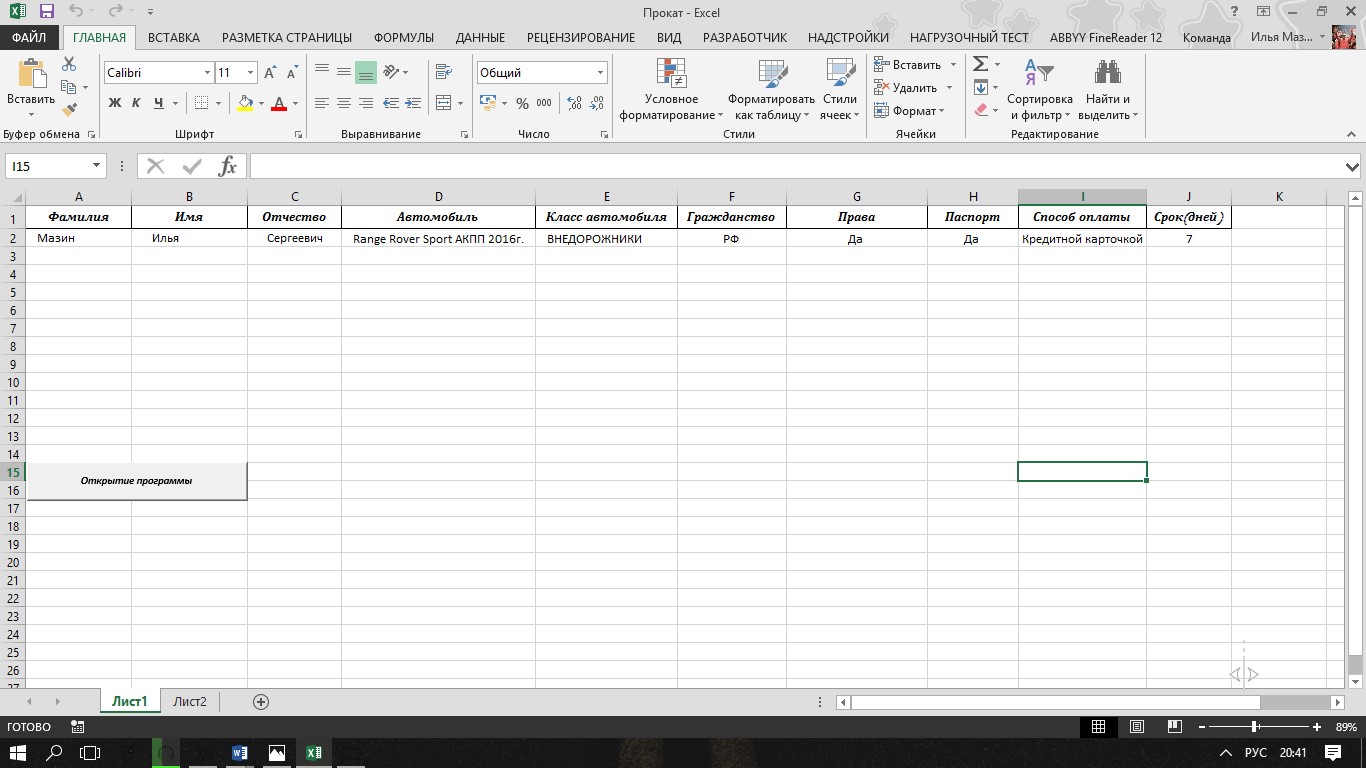The image size is (1366, 768).
Task: Save the workbook from the quick access toolbar
Action: tap(47, 12)
